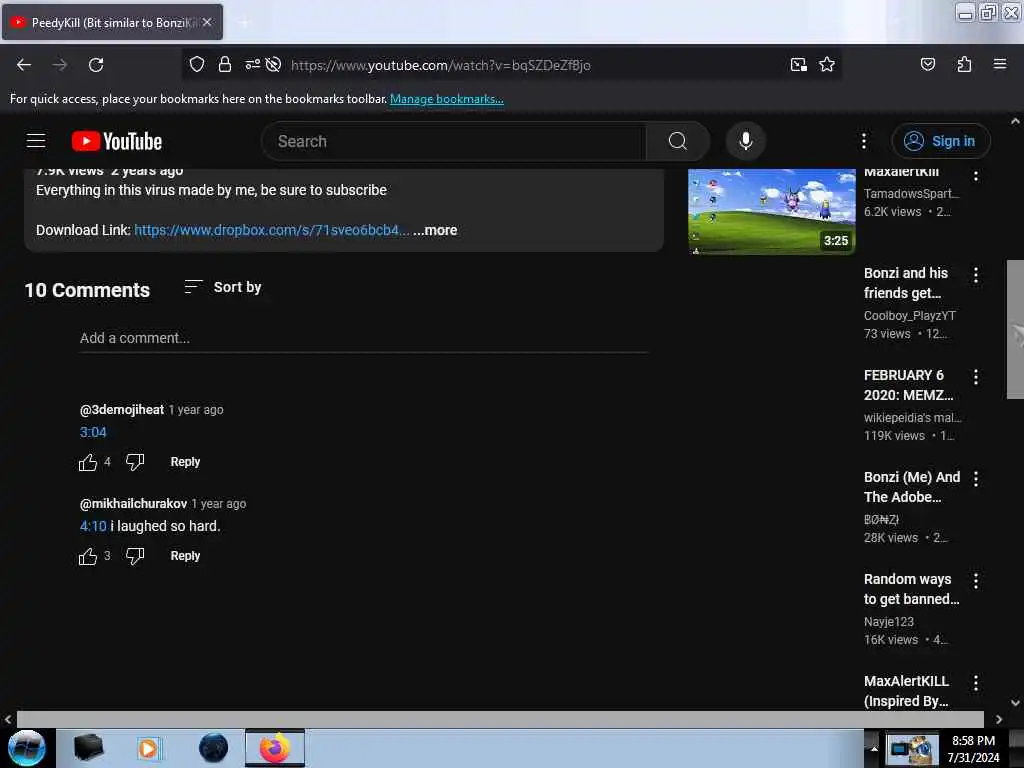Reply to @3demojiheat comment

pyautogui.click(x=185, y=462)
